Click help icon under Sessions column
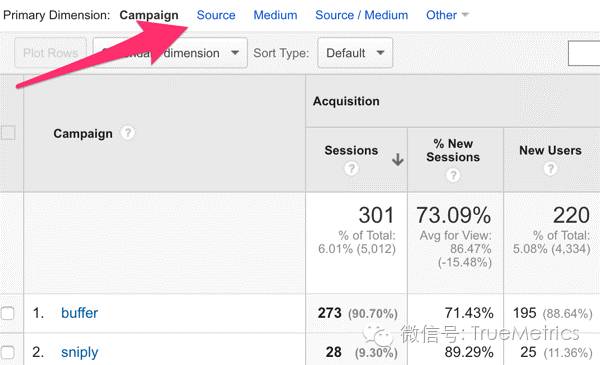600x365 pixels. (351, 168)
